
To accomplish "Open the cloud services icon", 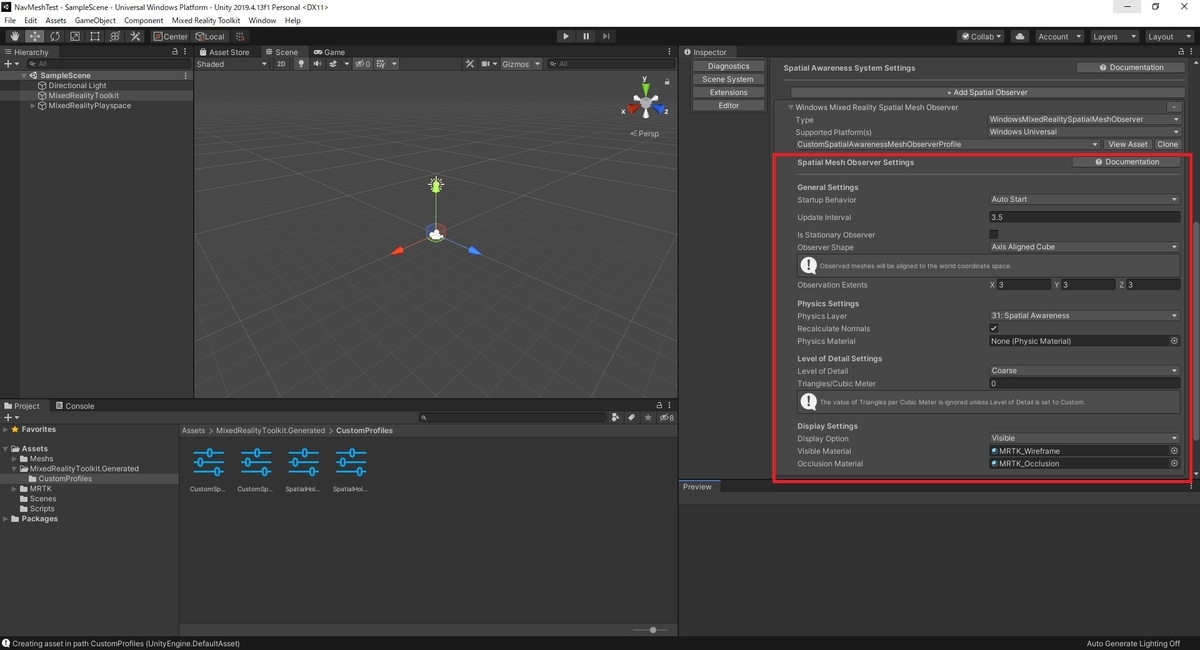I will 1019,36.
